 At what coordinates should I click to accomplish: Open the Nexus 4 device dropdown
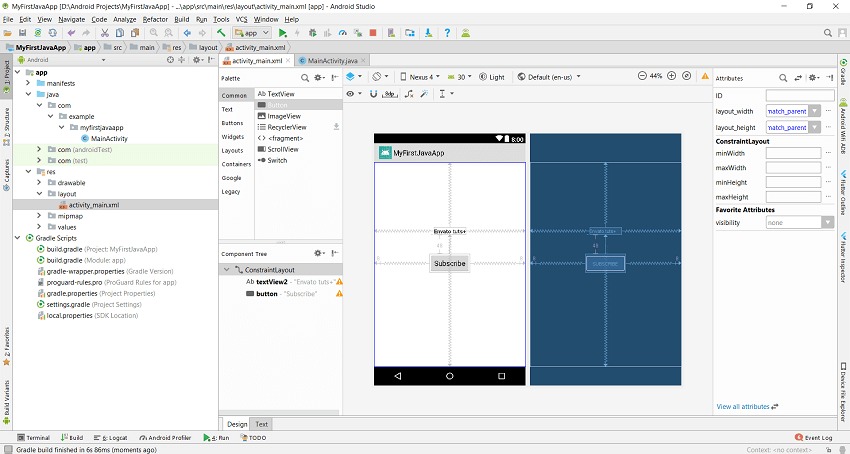[x=420, y=76]
